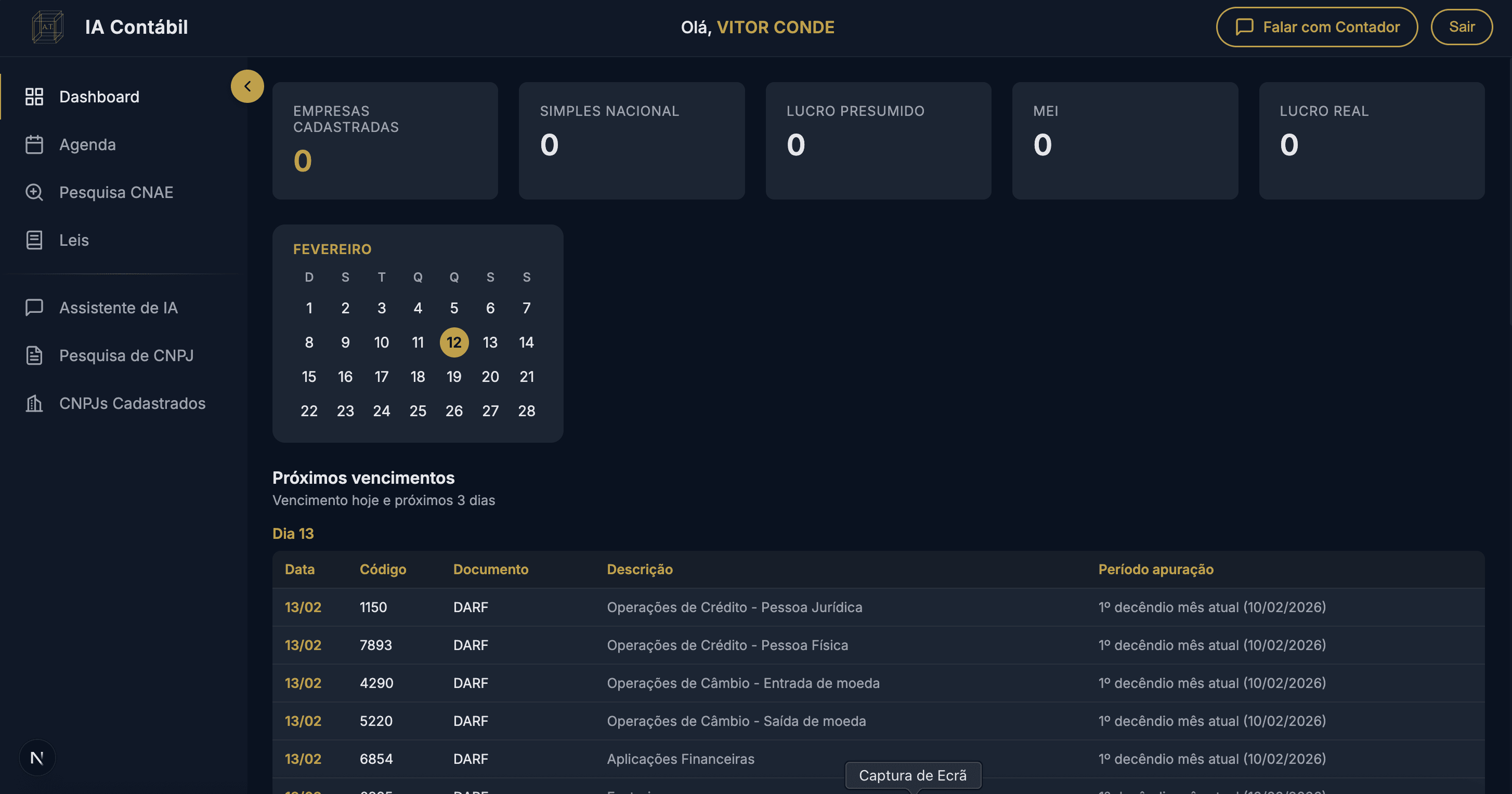Click the Sair button

click(x=1461, y=27)
